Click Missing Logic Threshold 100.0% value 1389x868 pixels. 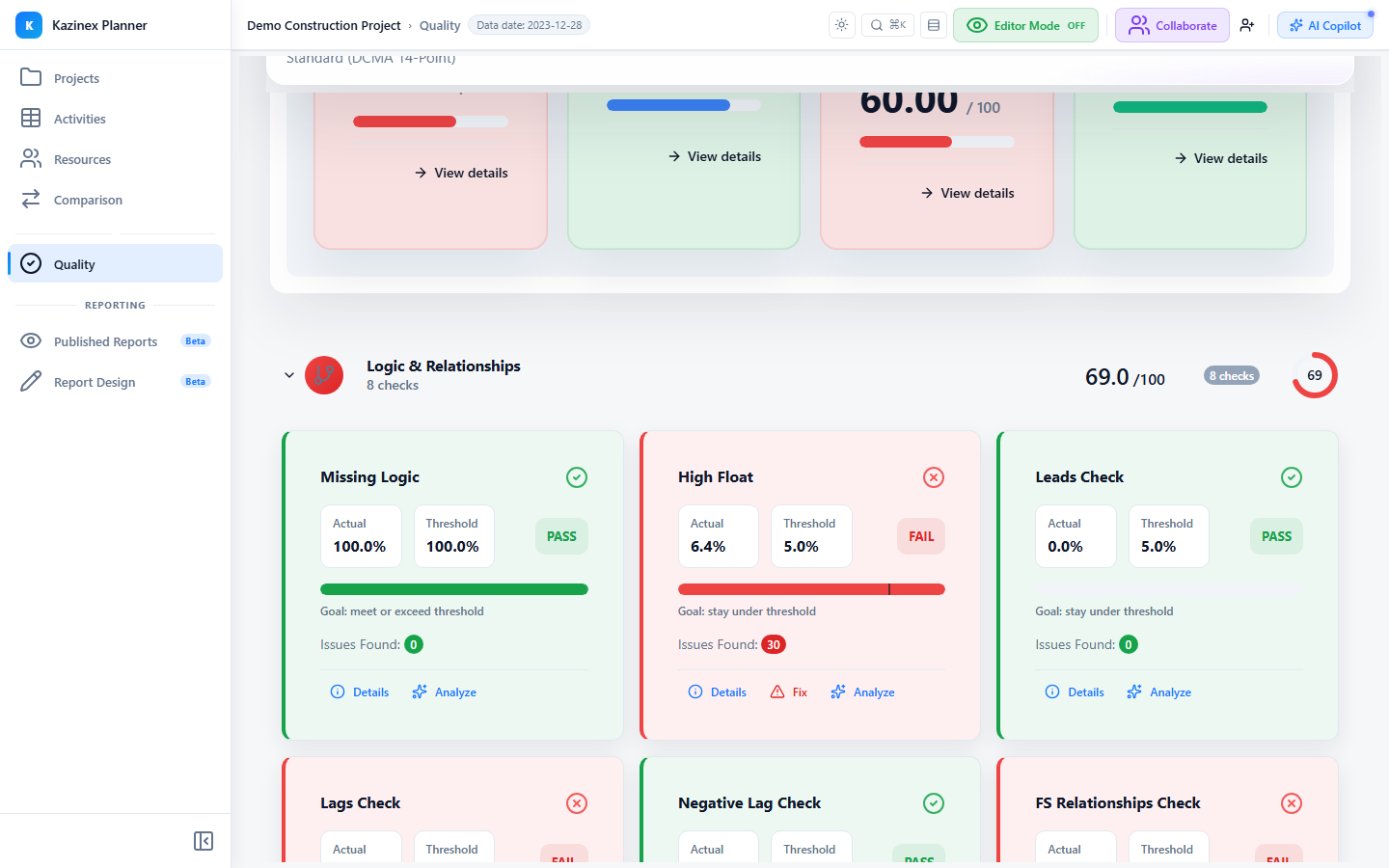[x=452, y=546]
